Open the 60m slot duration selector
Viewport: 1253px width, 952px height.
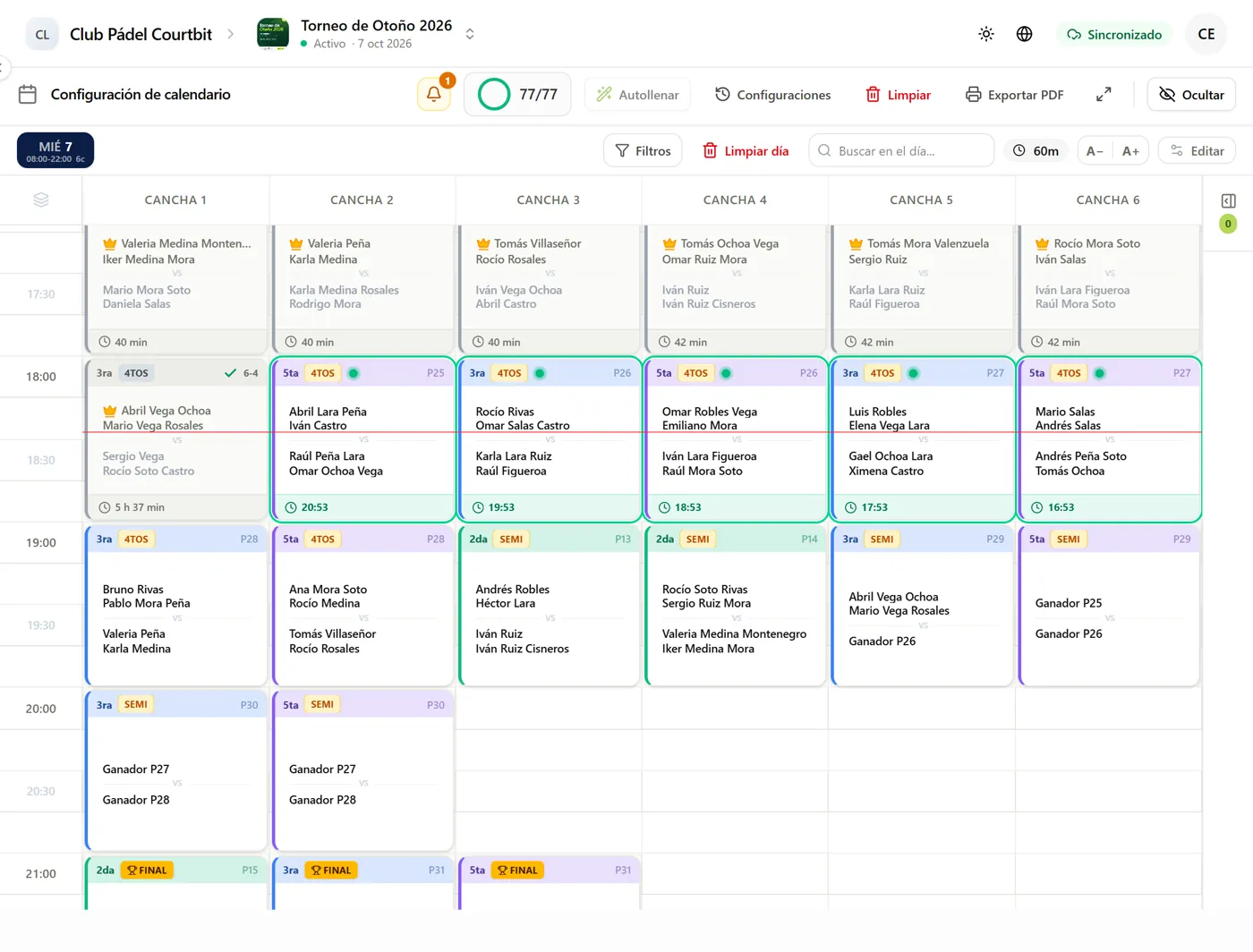coord(1036,151)
